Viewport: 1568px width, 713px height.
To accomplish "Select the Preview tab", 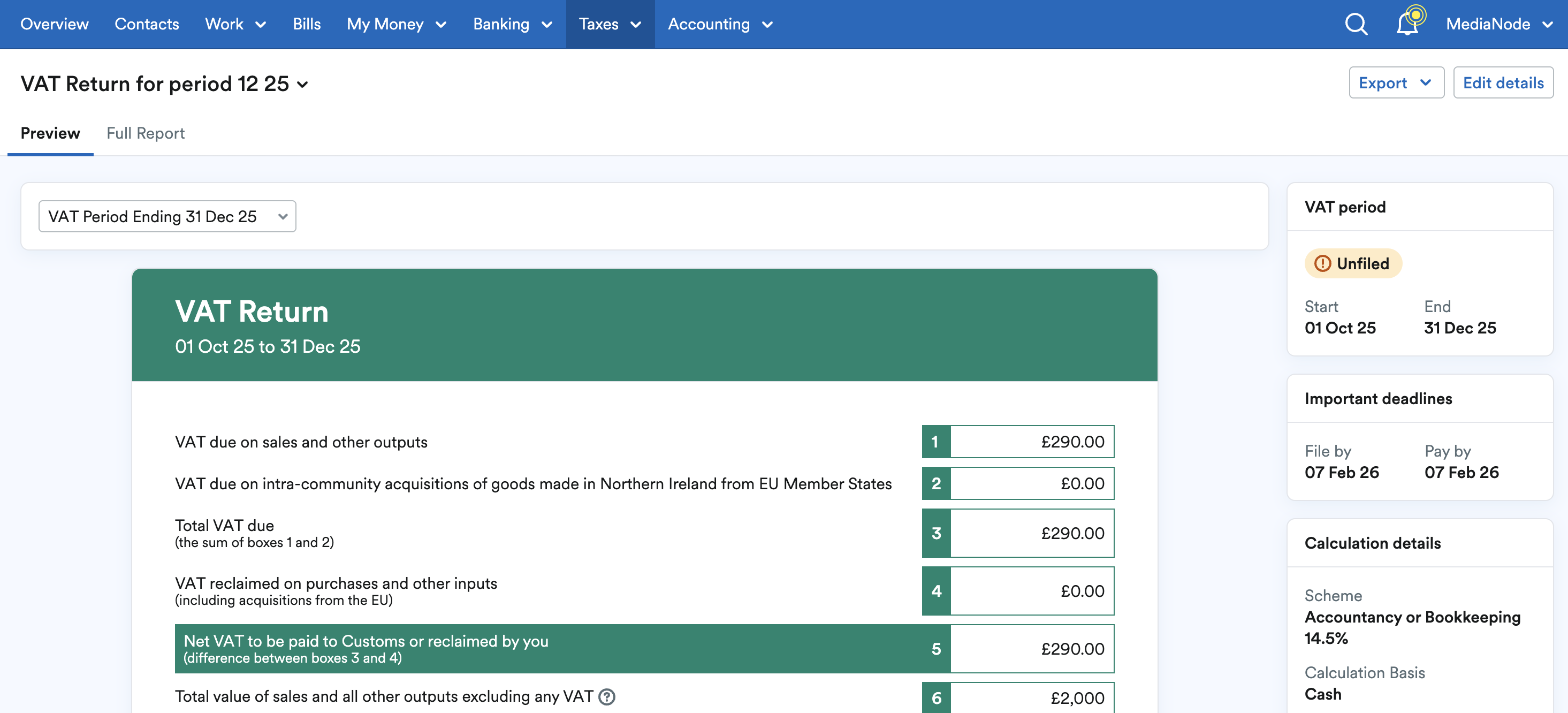I will (50, 133).
